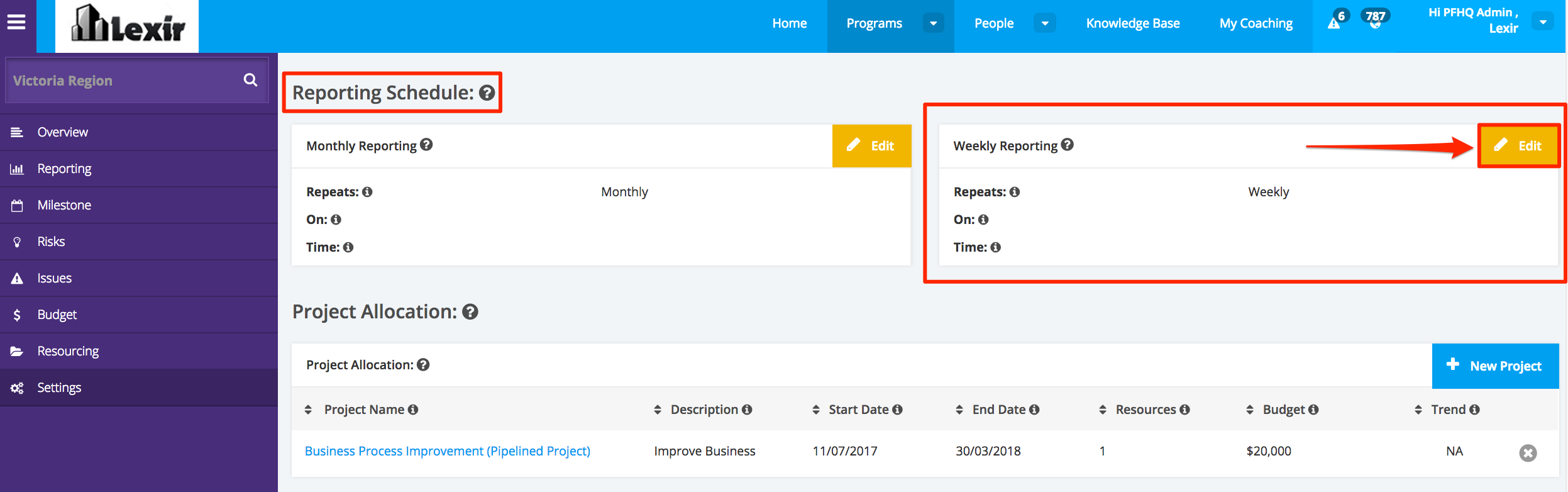
Task: Click help icon in Project Allocation panel title
Action: [x=423, y=364]
